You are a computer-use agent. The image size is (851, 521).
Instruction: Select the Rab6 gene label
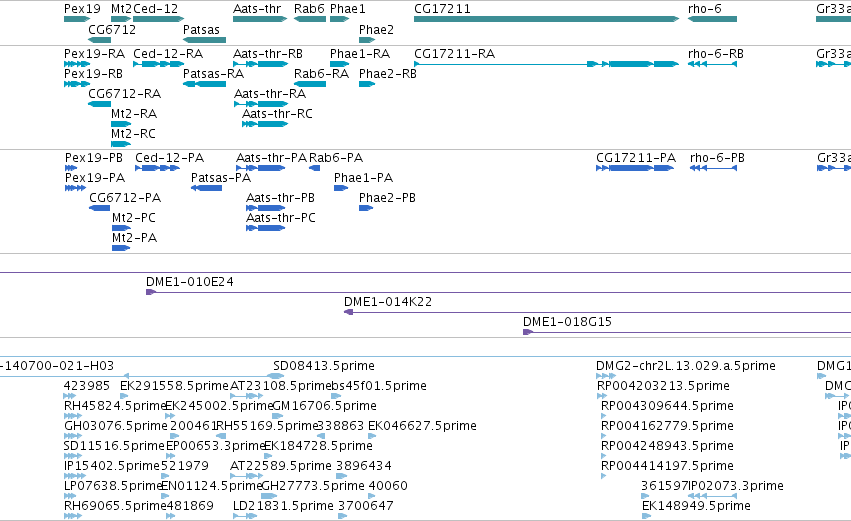[x=309, y=9]
